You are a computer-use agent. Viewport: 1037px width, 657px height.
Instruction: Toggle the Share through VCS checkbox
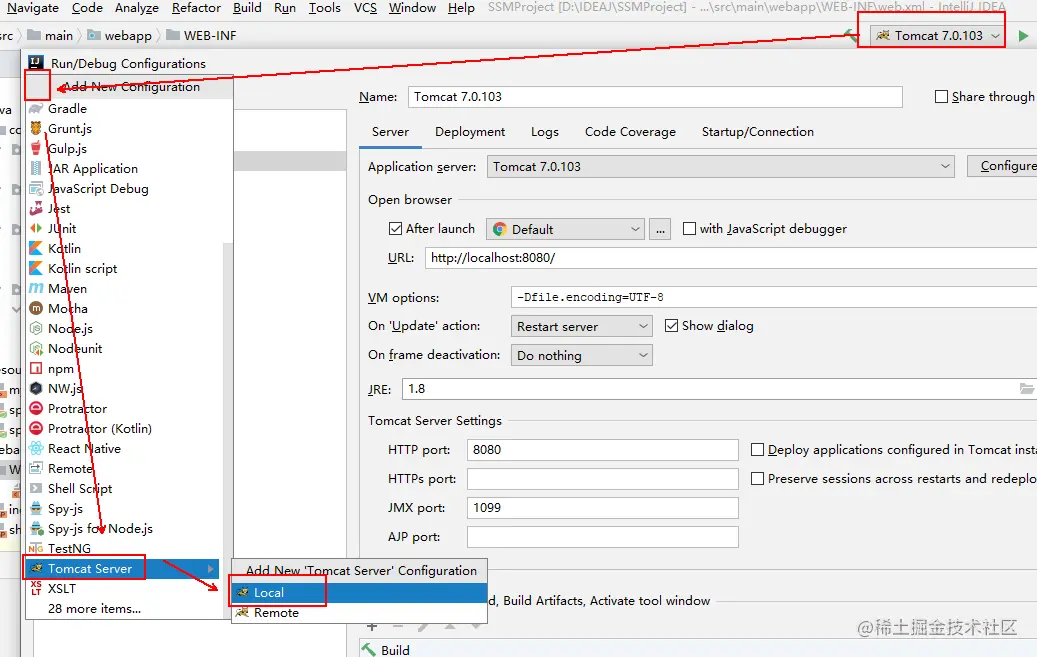click(941, 97)
